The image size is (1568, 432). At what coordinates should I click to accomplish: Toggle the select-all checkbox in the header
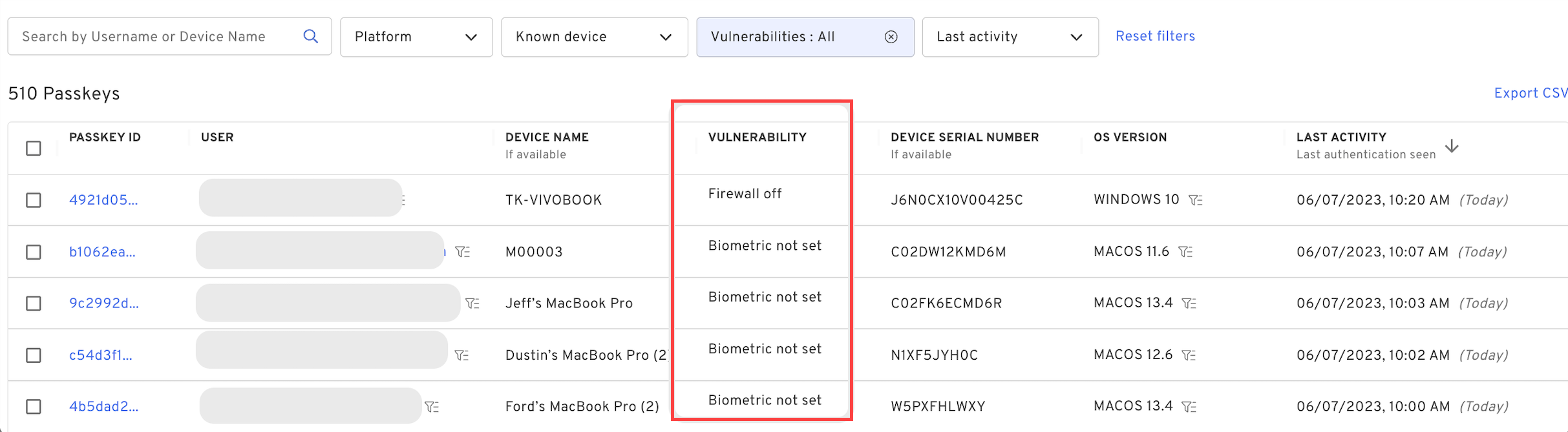tap(33, 148)
